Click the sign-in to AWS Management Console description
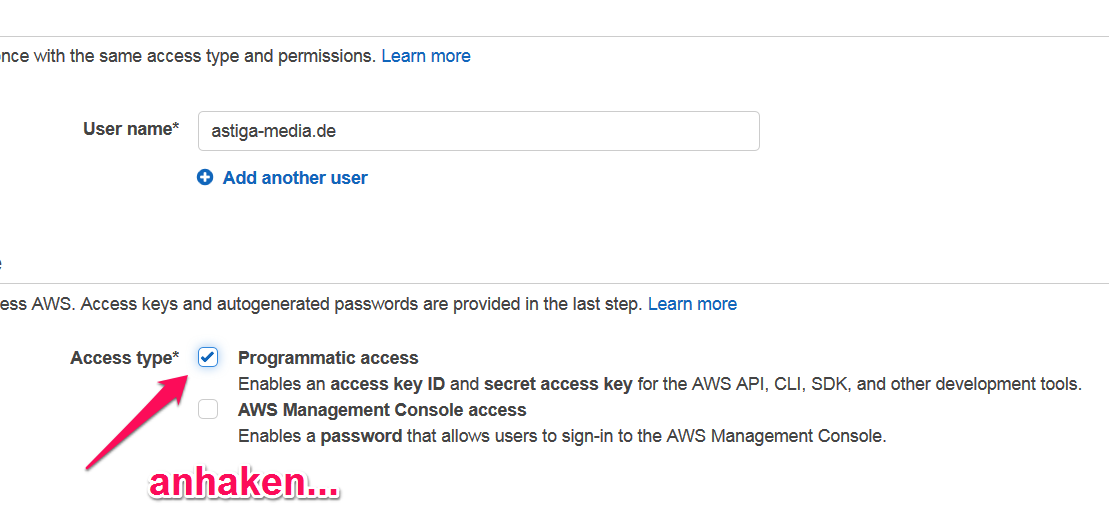 point(562,436)
